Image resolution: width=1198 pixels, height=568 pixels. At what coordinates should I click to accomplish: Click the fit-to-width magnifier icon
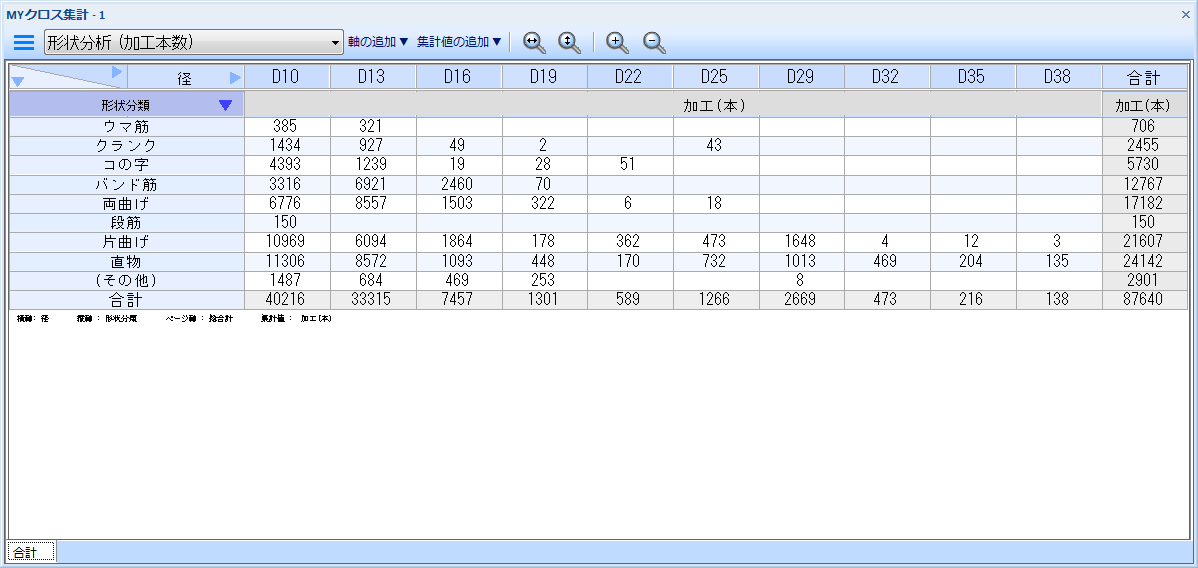[x=534, y=42]
